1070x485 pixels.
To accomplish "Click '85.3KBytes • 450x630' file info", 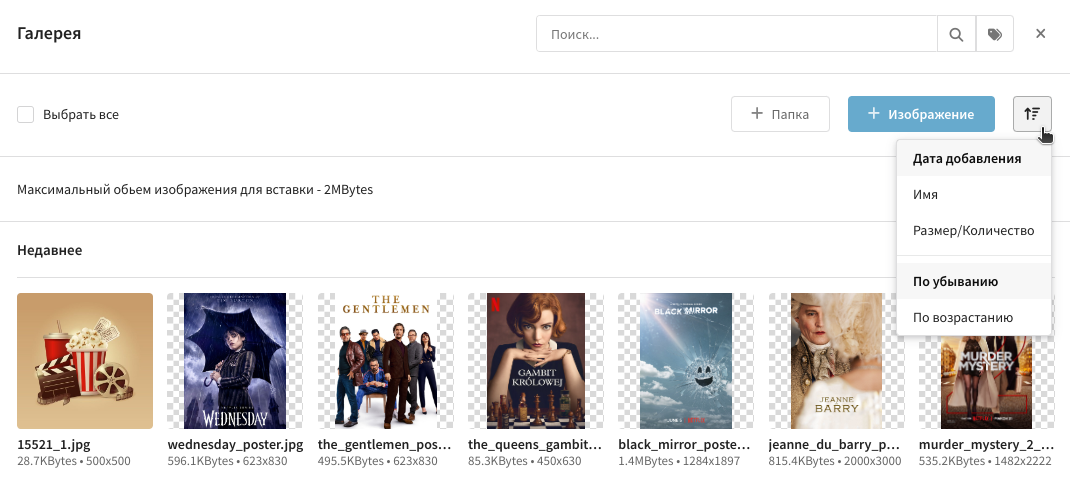I will (525, 461).
